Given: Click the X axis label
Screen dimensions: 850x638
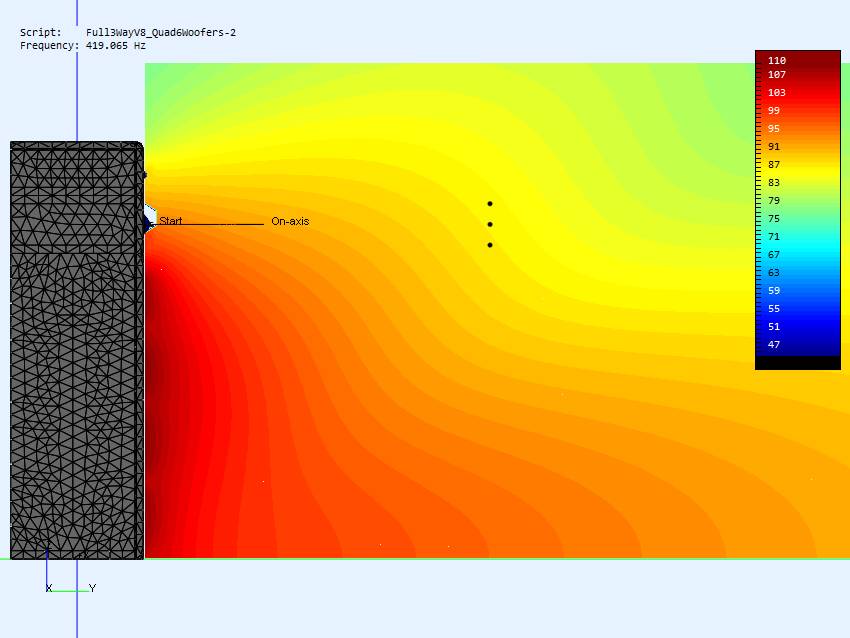Looking at the screenshot, I should (x=49, y=588).
